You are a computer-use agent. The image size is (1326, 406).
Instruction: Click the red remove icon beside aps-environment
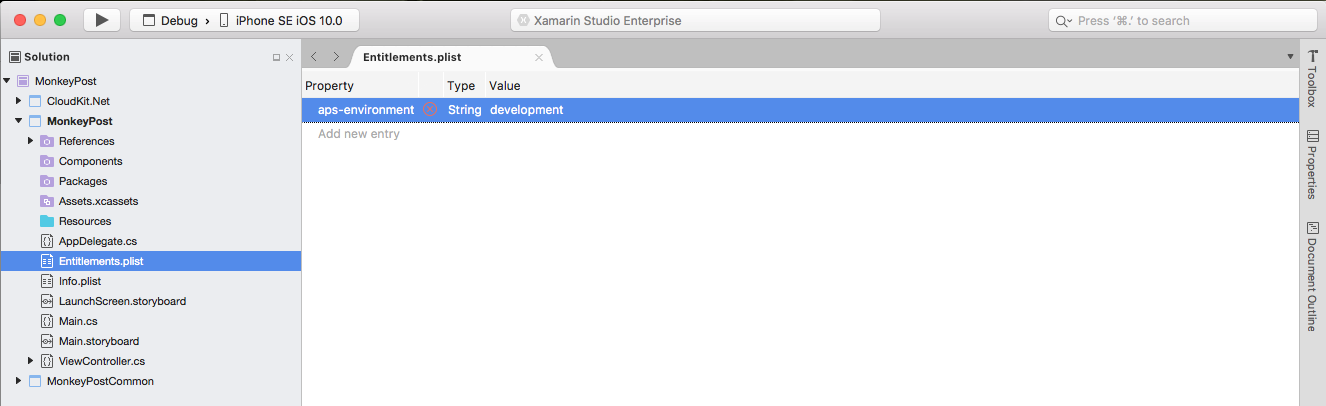430,109
